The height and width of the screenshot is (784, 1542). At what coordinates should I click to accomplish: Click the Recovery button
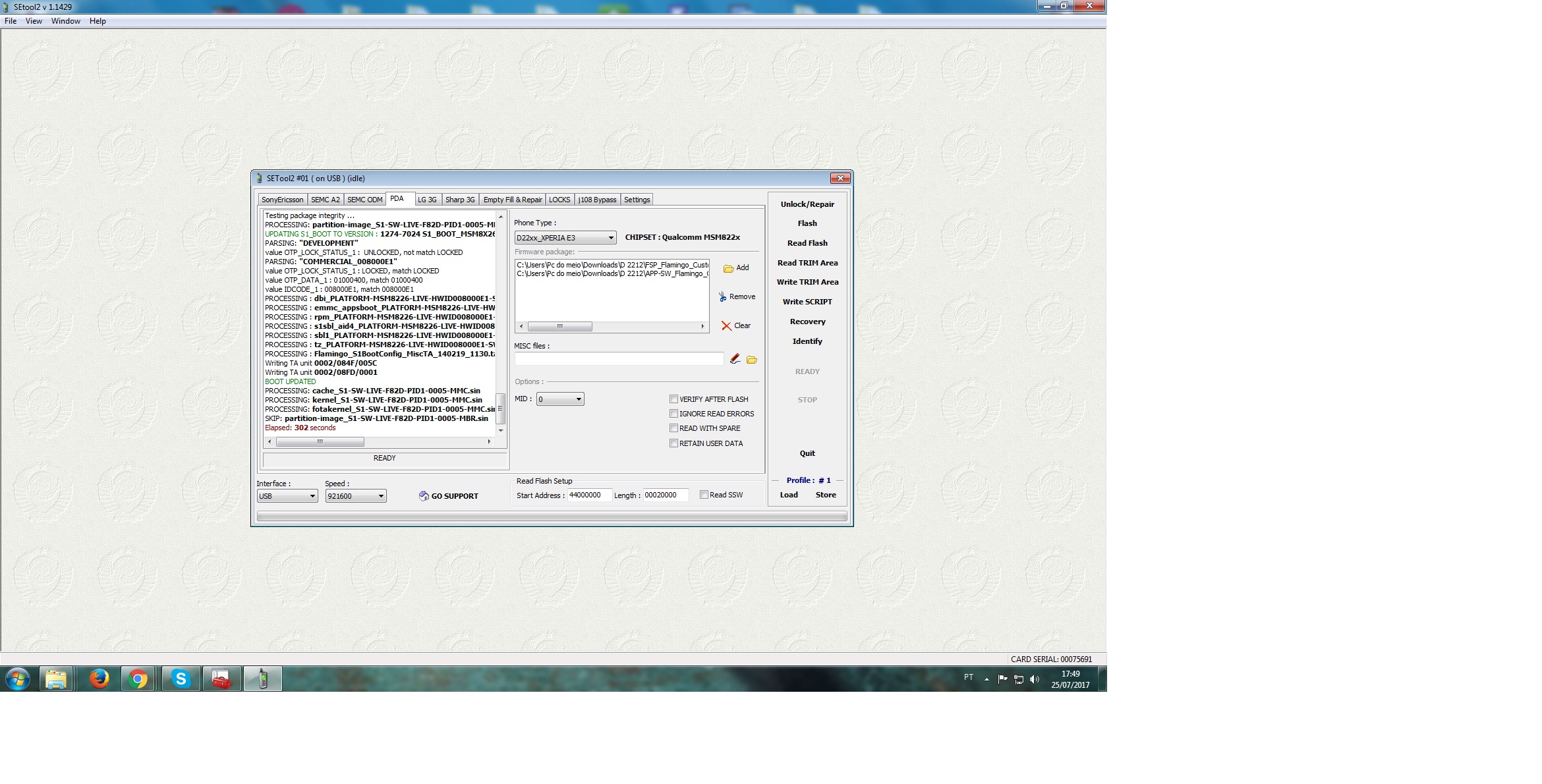[807, 322]
